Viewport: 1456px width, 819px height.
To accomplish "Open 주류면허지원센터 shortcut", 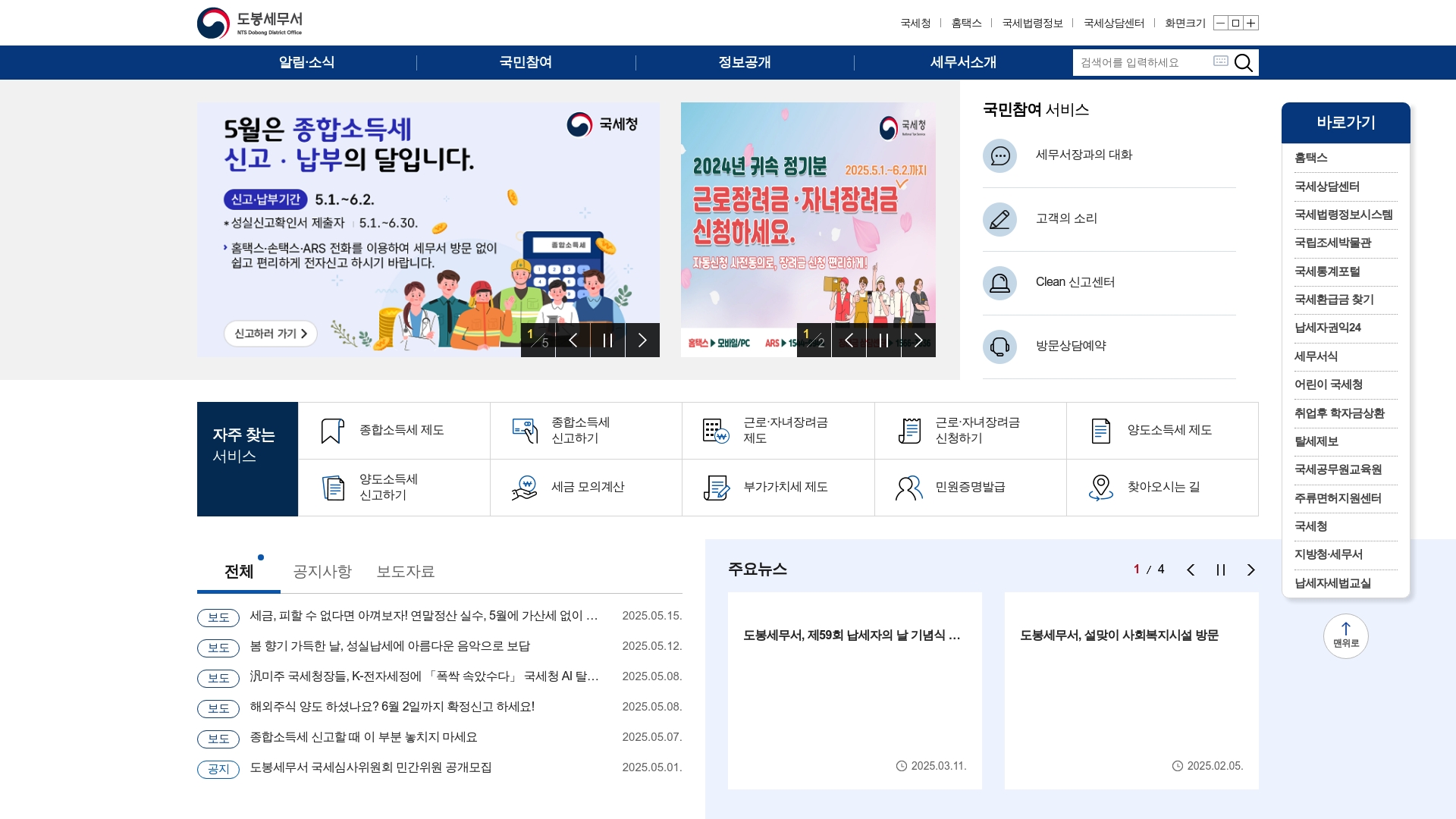I will tap(1338, 498).
